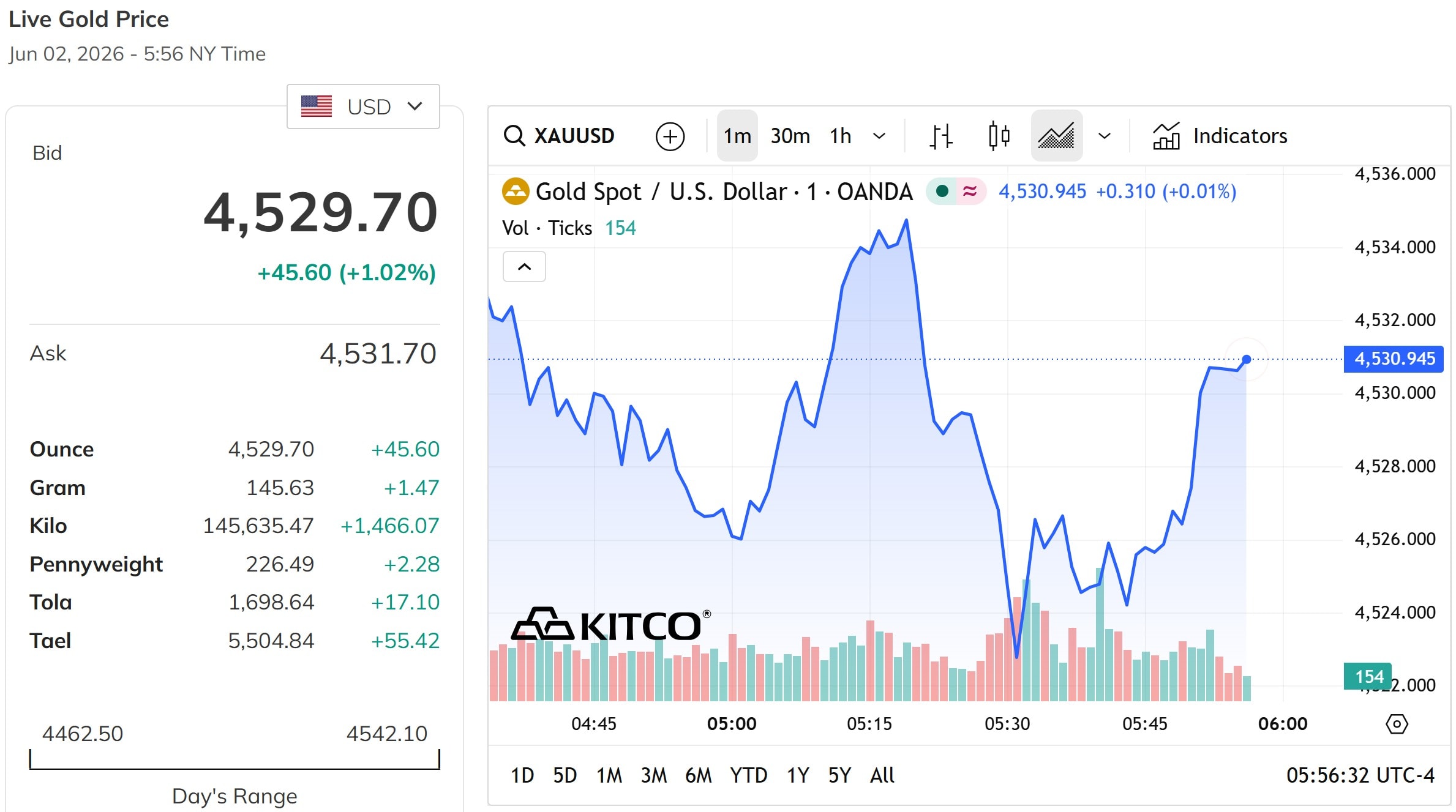The image size is (1456, 812).
Task: Open chart settings hexagon icon
Action: (1397, 724)
